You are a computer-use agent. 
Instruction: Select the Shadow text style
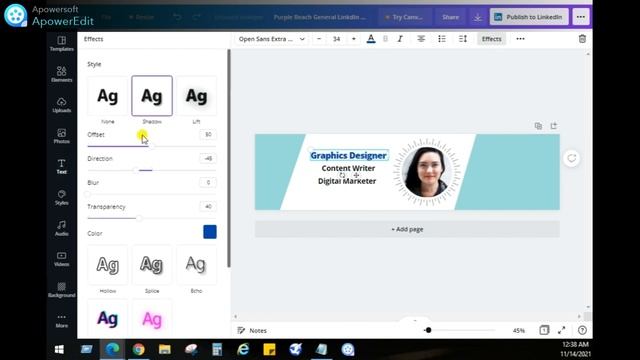tap(152, 96)
